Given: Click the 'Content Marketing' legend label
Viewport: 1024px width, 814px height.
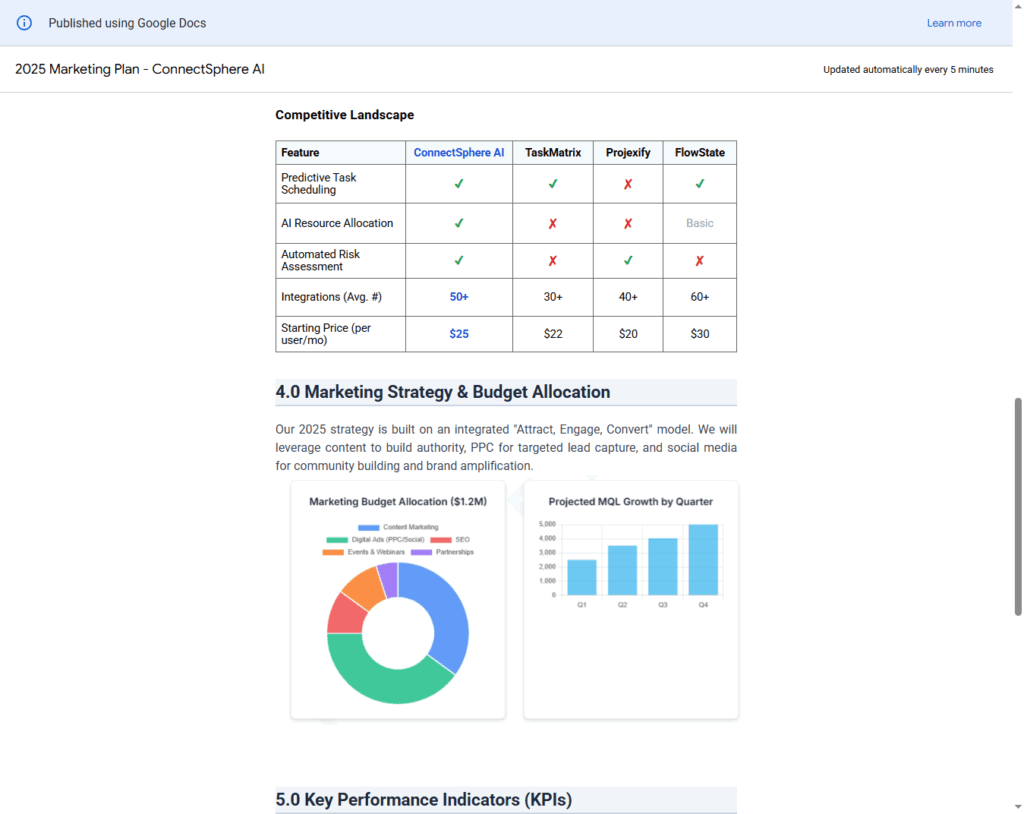Looking at the screenshot, I should point(411,527).
